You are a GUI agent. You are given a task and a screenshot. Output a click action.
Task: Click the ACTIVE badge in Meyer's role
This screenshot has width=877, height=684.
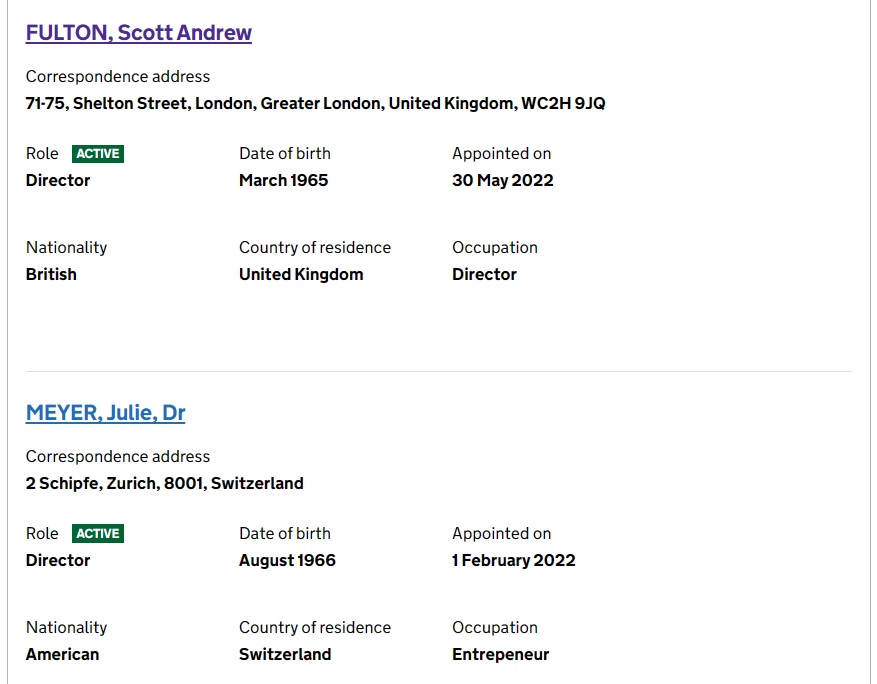98,534
